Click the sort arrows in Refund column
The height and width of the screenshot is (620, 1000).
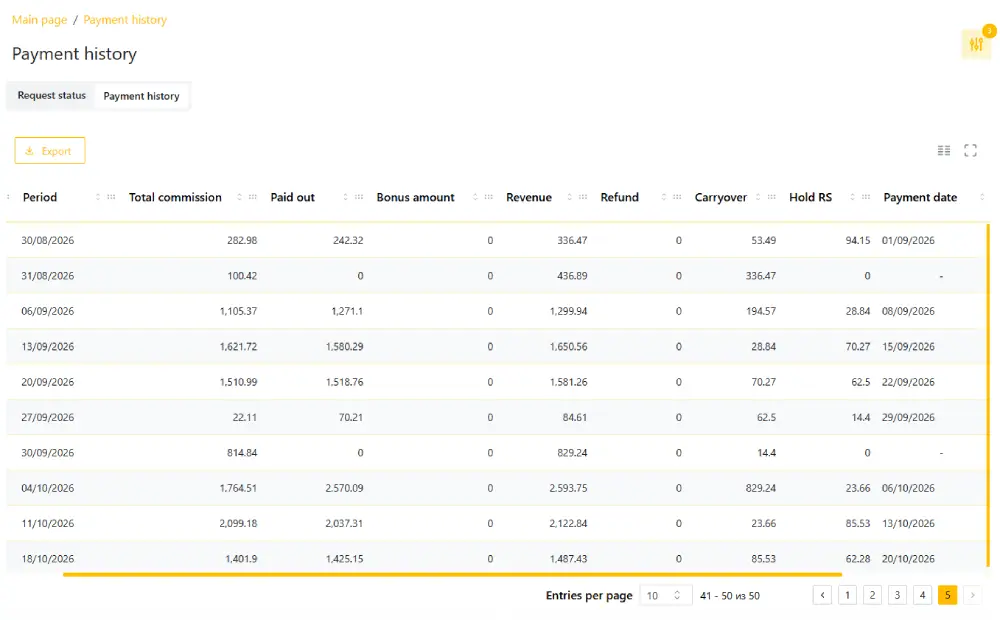point(664,197)
